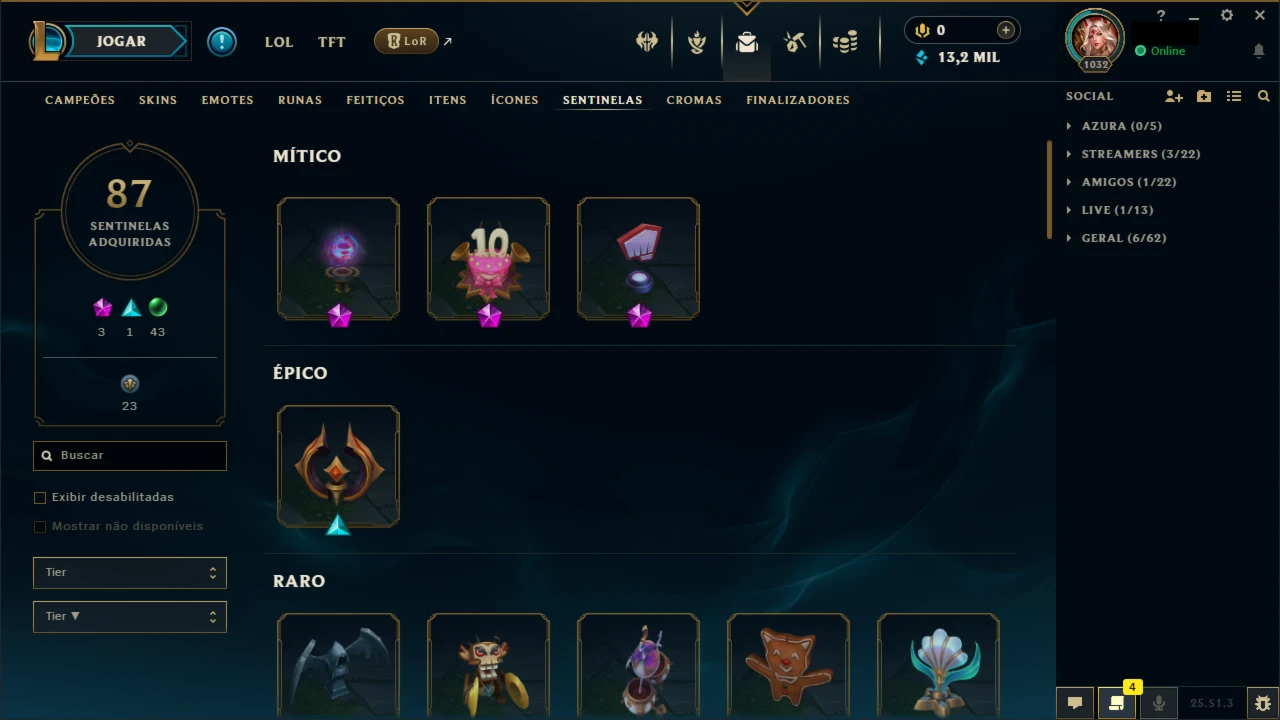Screen dimensions: 1280x720
Task: Open the Store coins icon
Action: tap(845, 42)
